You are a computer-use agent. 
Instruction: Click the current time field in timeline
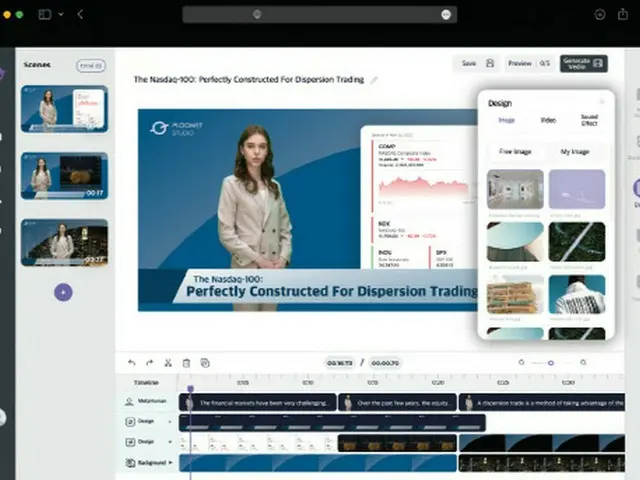(340, 363)
